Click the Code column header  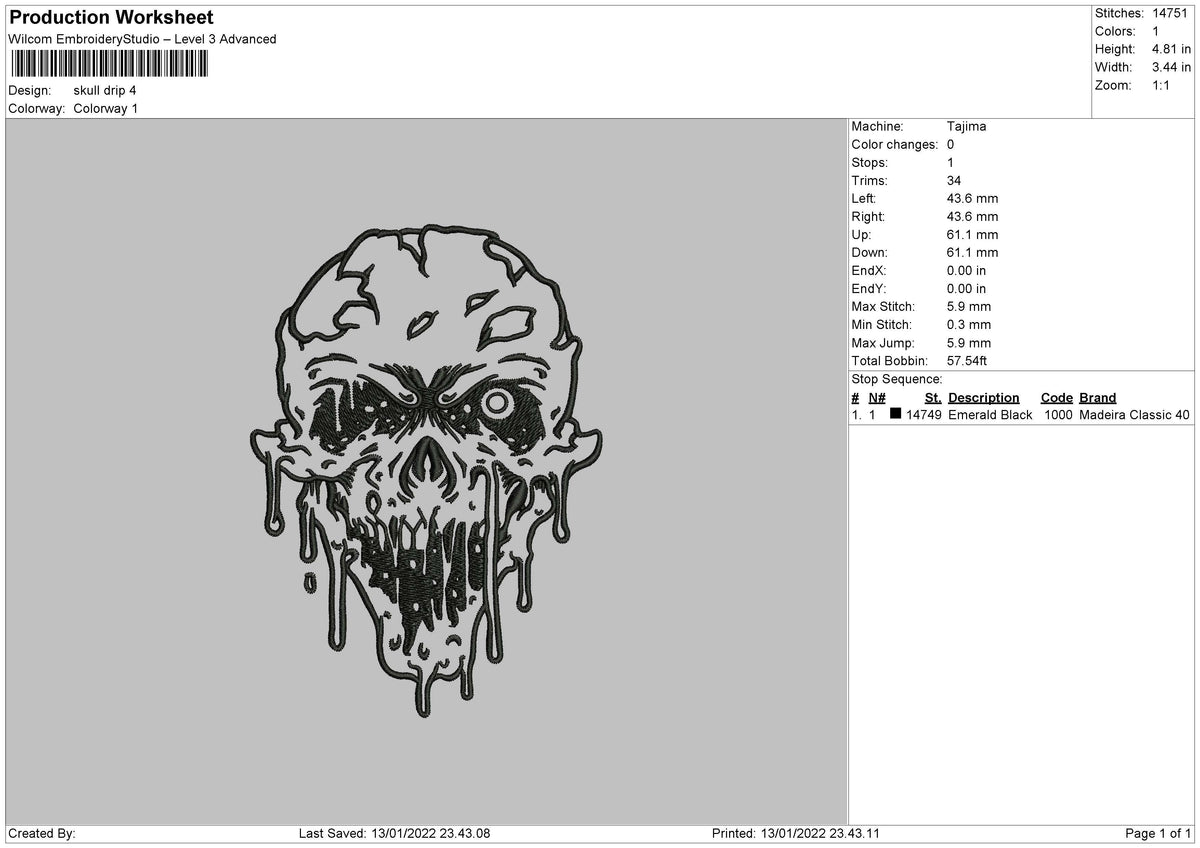[1056, 397]
